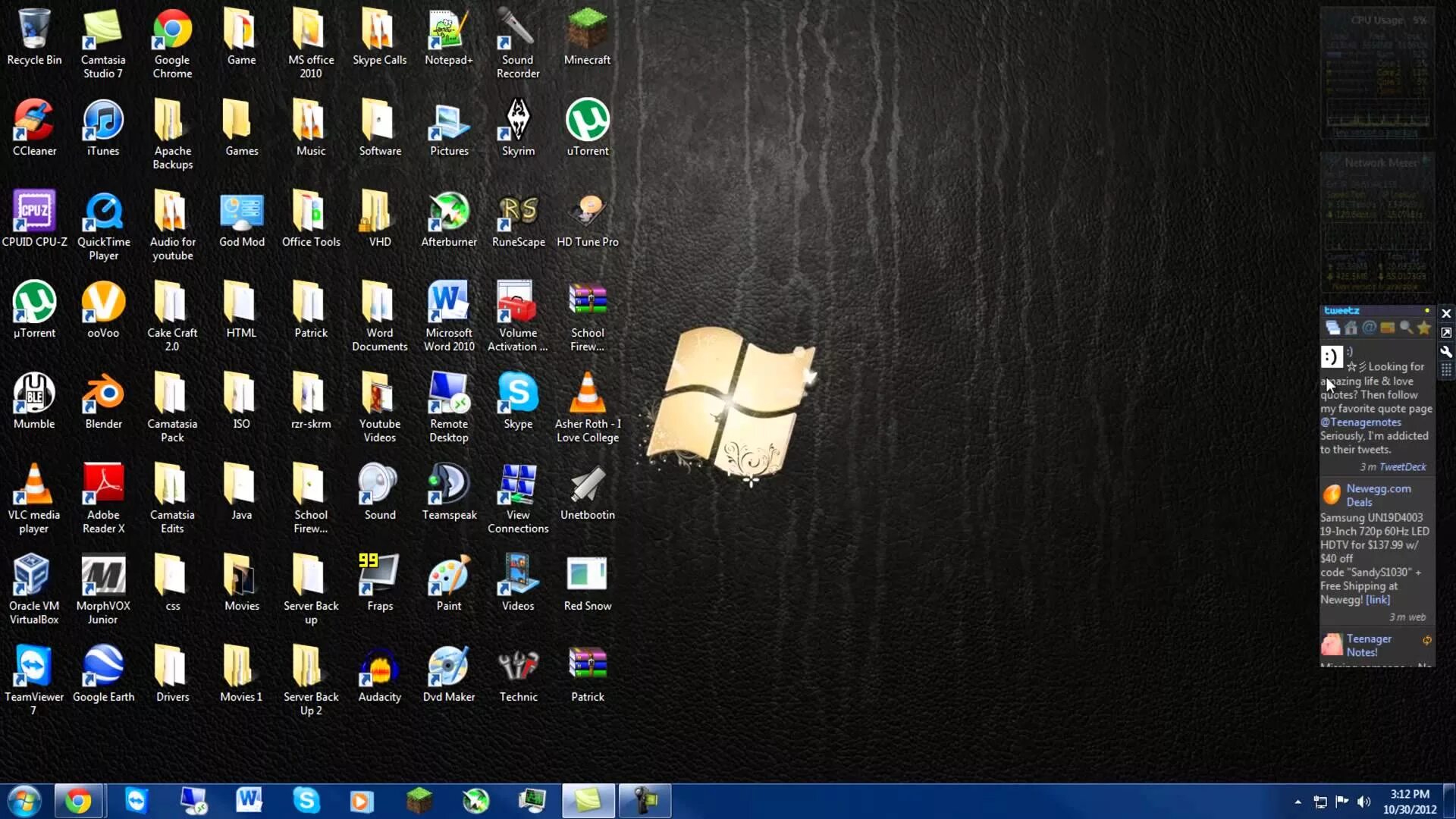Click the volume speaker tray icon
This screenshot has height=819, width=1456.
(x=1363, y=802)
